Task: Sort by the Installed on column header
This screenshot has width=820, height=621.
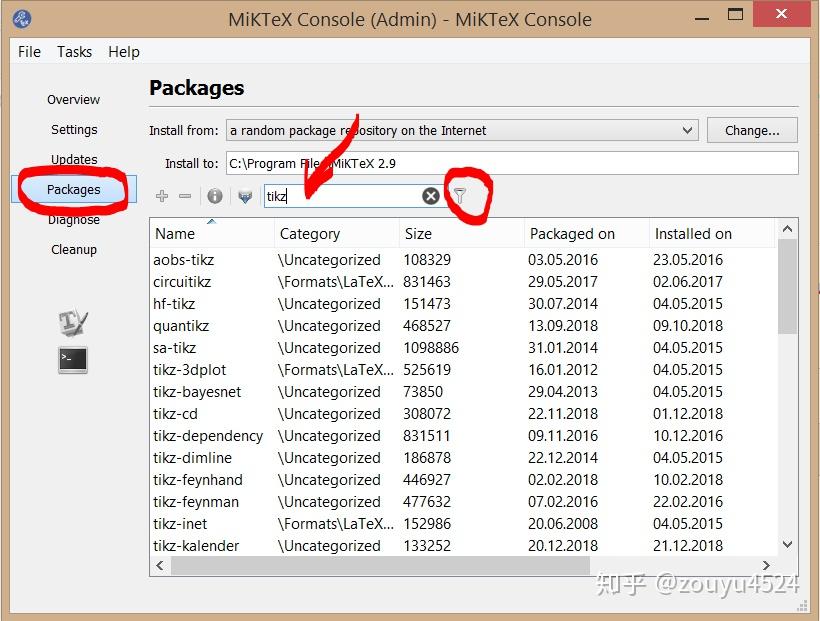Action: tap(711, 233)
